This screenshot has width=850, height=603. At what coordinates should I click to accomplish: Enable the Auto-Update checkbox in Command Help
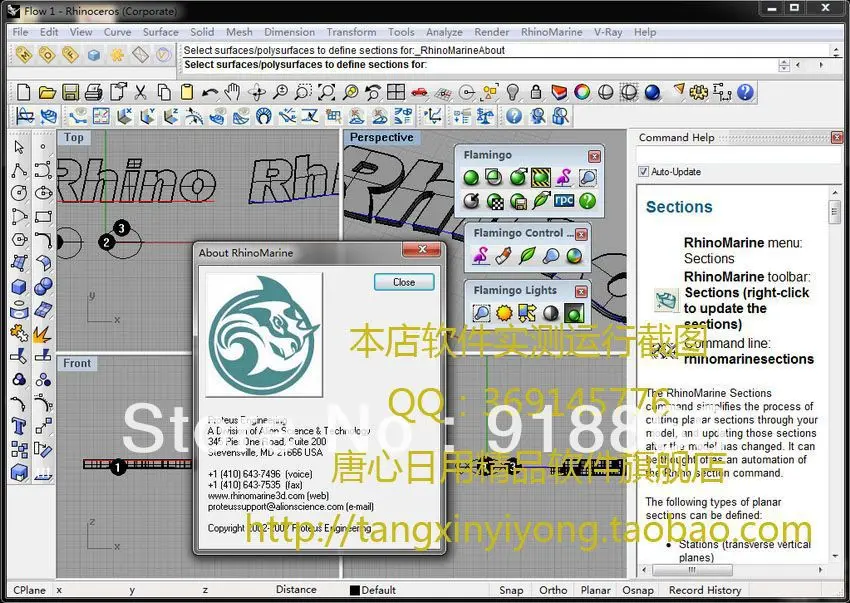point(644,171)
